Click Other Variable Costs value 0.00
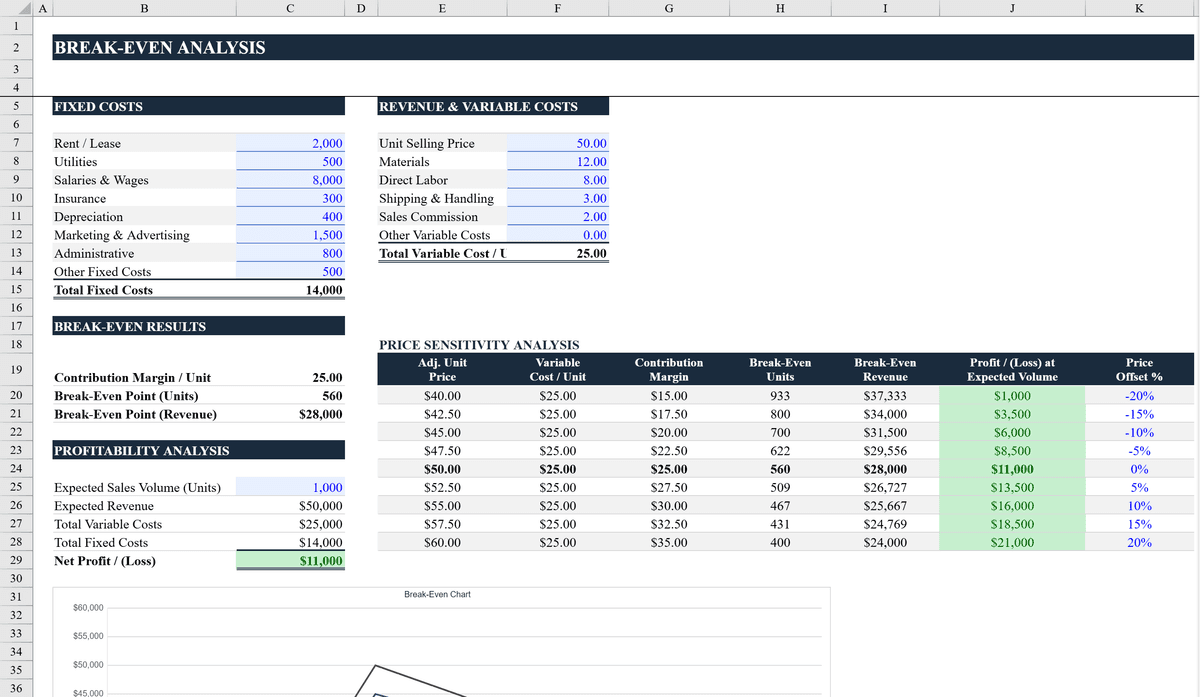 point(557,235)
